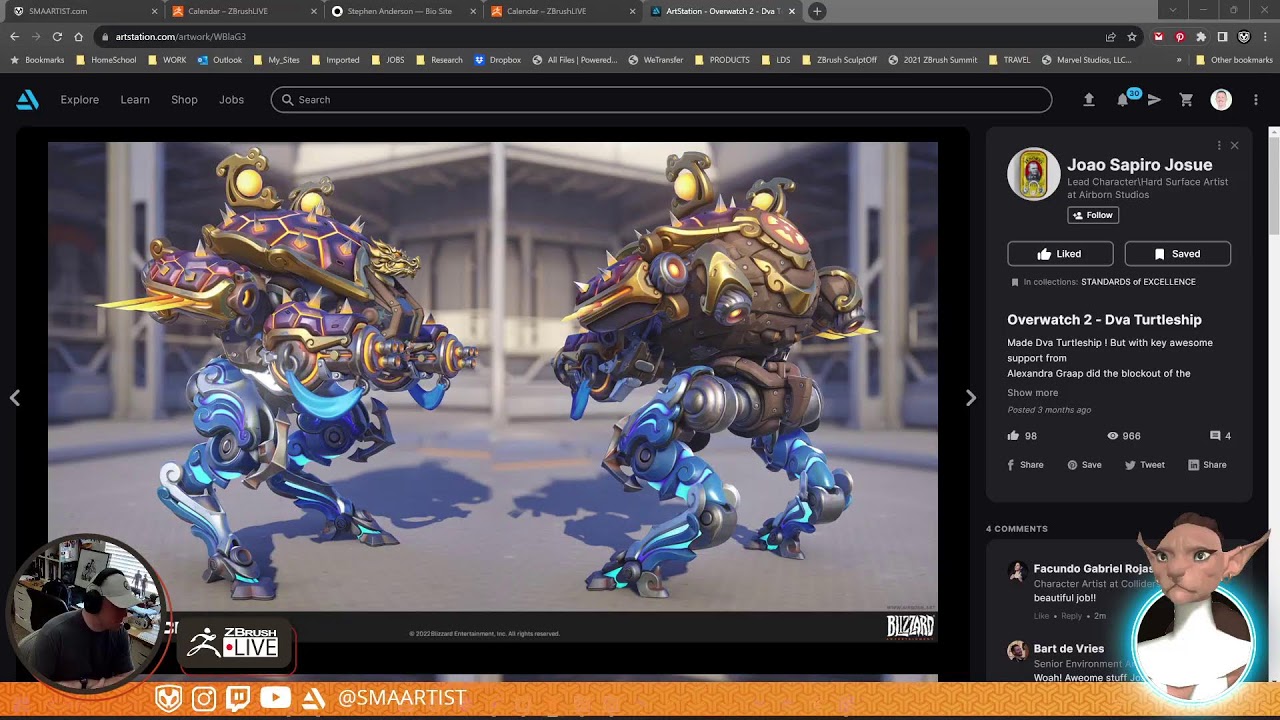
Task: Click the browser home icon
Action: [79, 37]
